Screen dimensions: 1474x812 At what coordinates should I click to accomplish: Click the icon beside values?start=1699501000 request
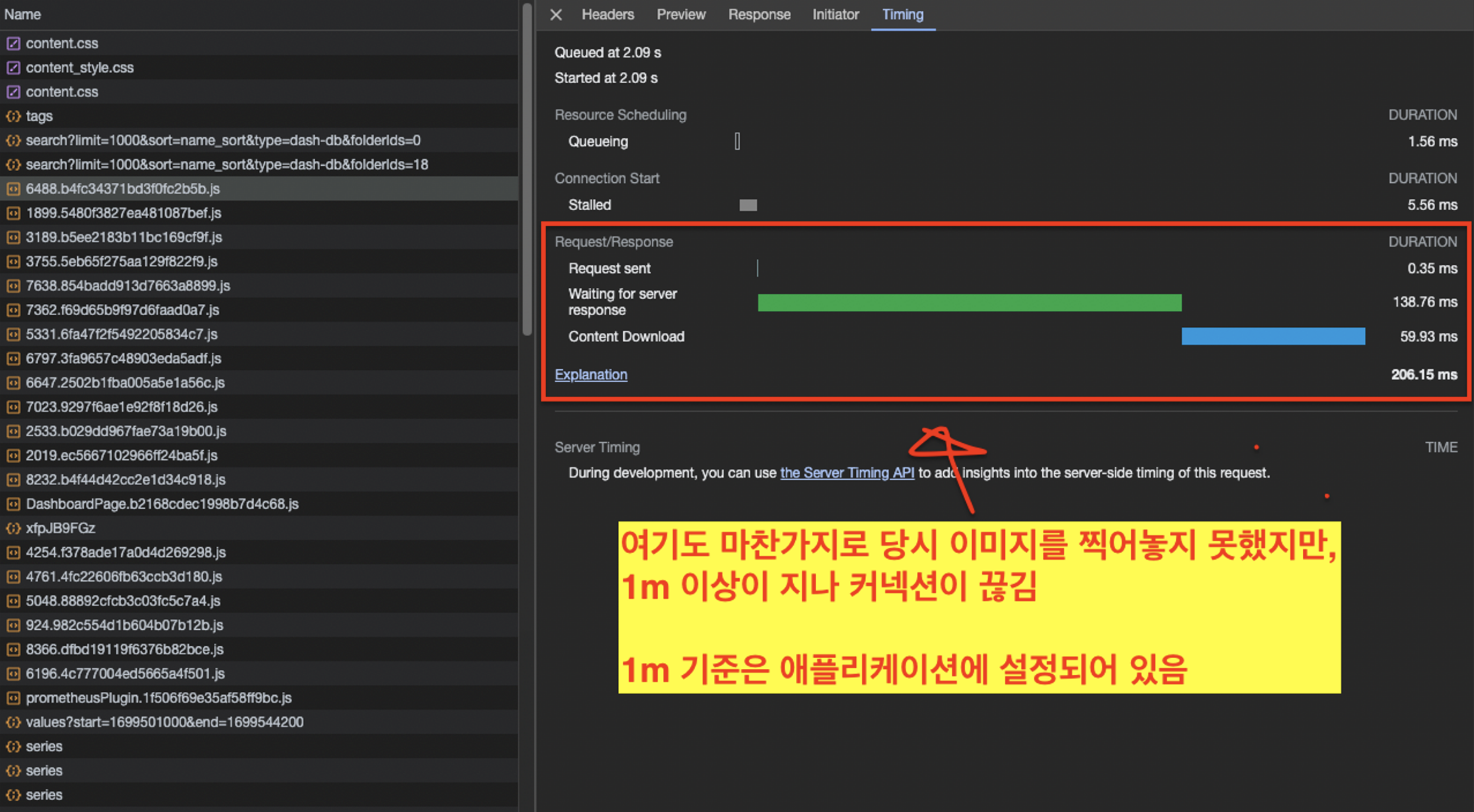coord(13,722)
